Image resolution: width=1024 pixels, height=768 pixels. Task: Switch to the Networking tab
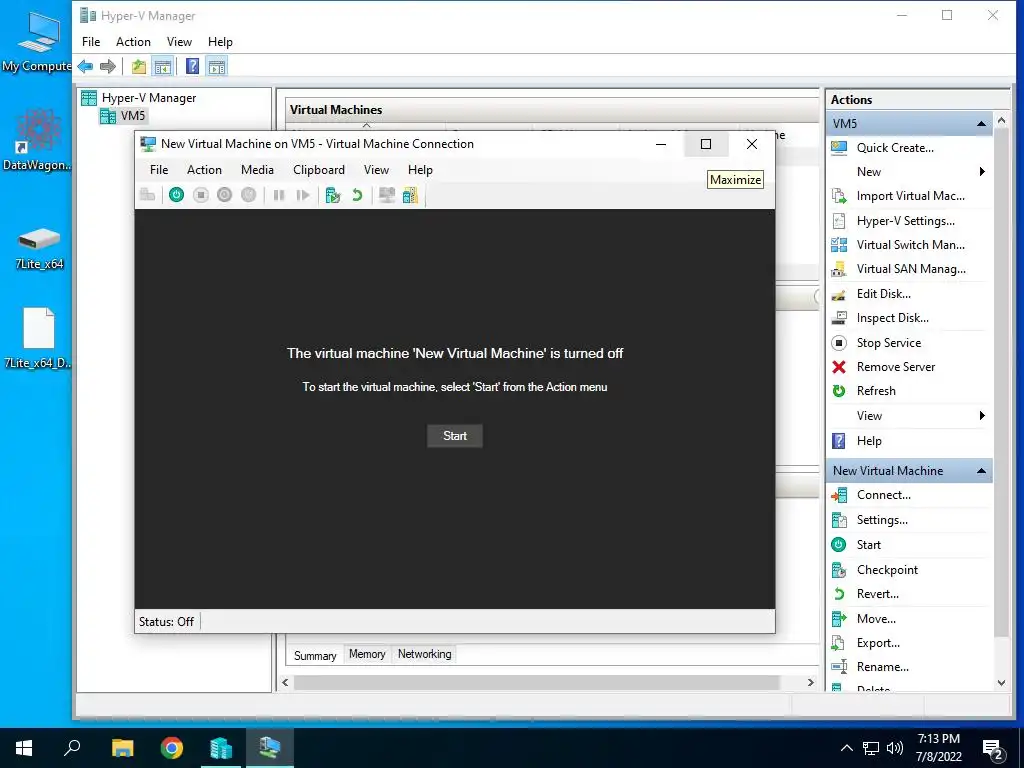(x=424, y=654)
